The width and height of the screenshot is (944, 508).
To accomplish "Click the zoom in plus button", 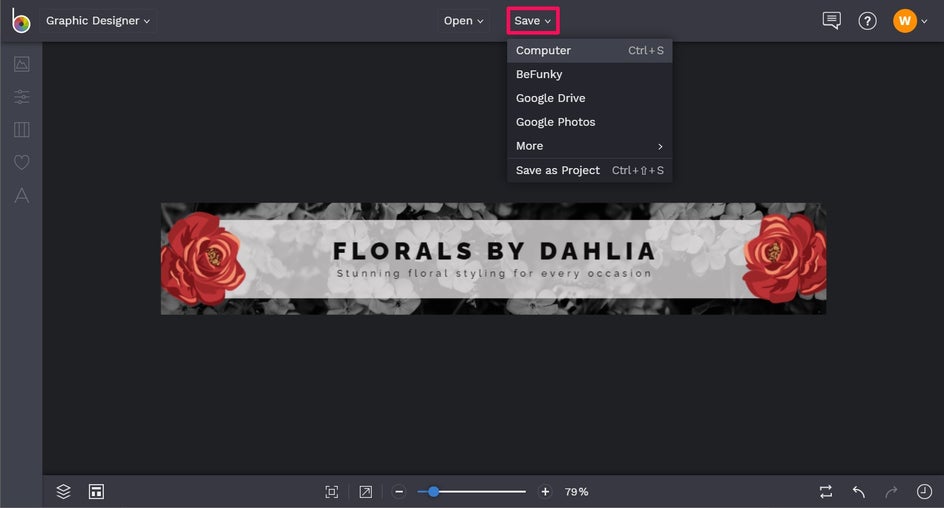I will coord(545,492).
